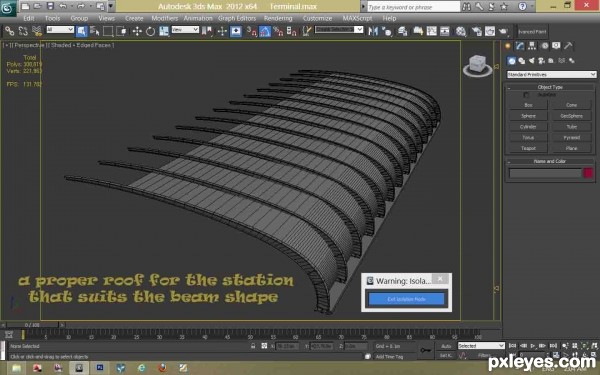
Task: Activate the Select and Scale tool
Action: tap(164, 31)
